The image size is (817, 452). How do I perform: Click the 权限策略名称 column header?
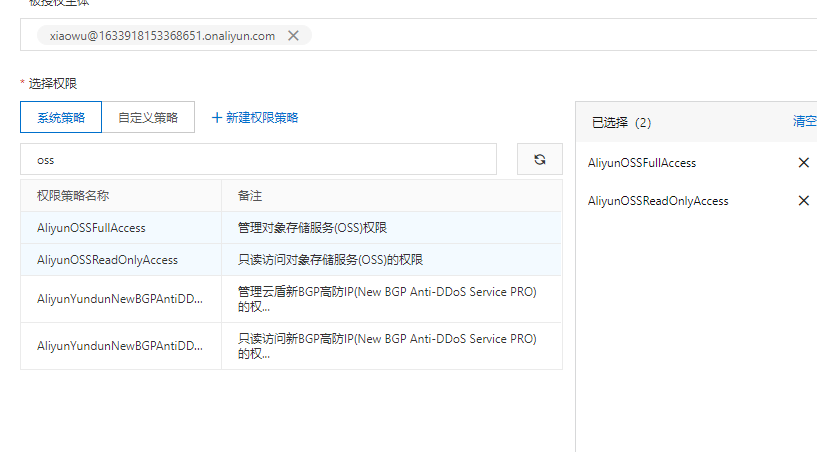click(x=73, y=196)
